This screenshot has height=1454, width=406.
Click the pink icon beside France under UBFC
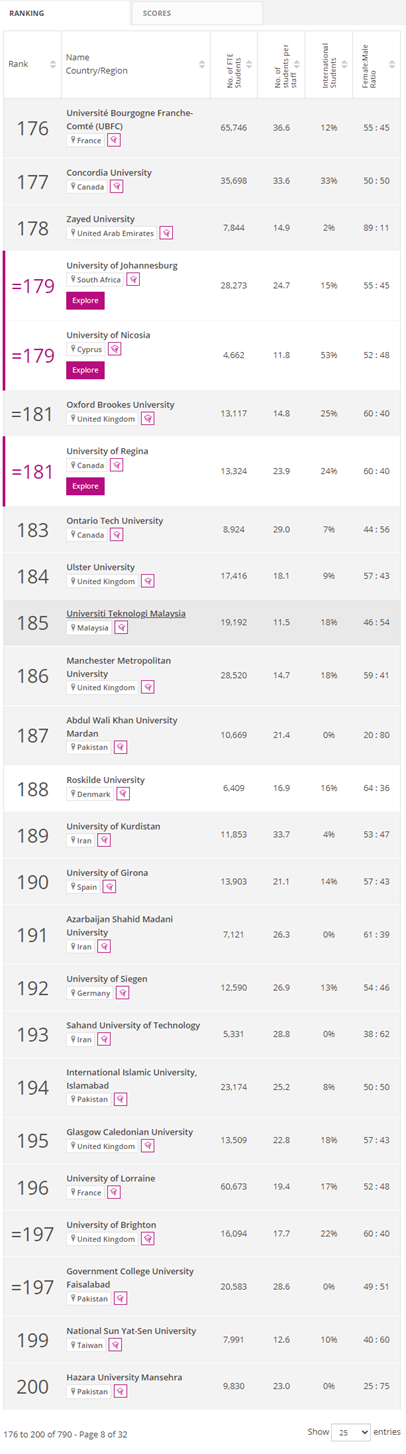[113, 140]
